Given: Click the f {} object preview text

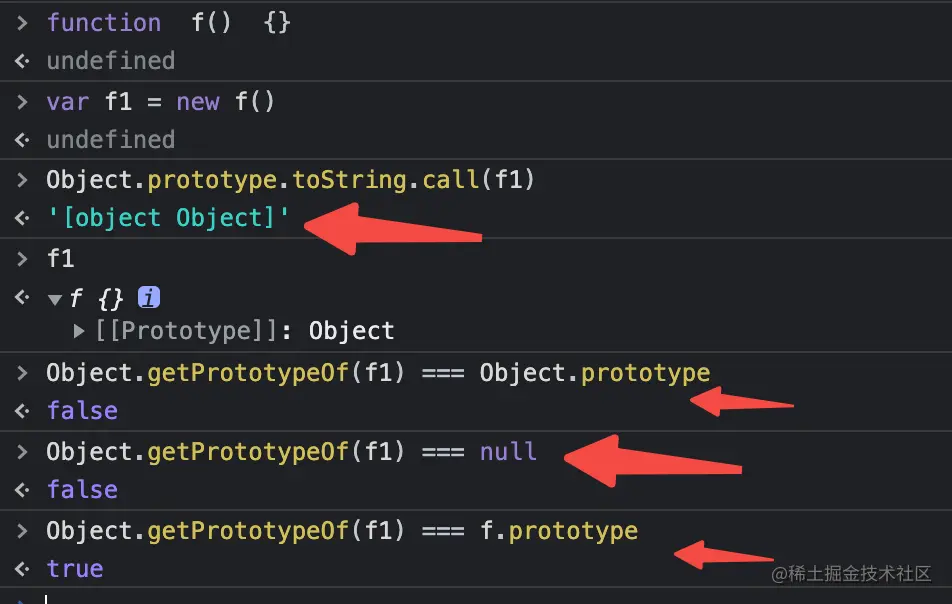Looking at the screenshot, I should 96,298.
